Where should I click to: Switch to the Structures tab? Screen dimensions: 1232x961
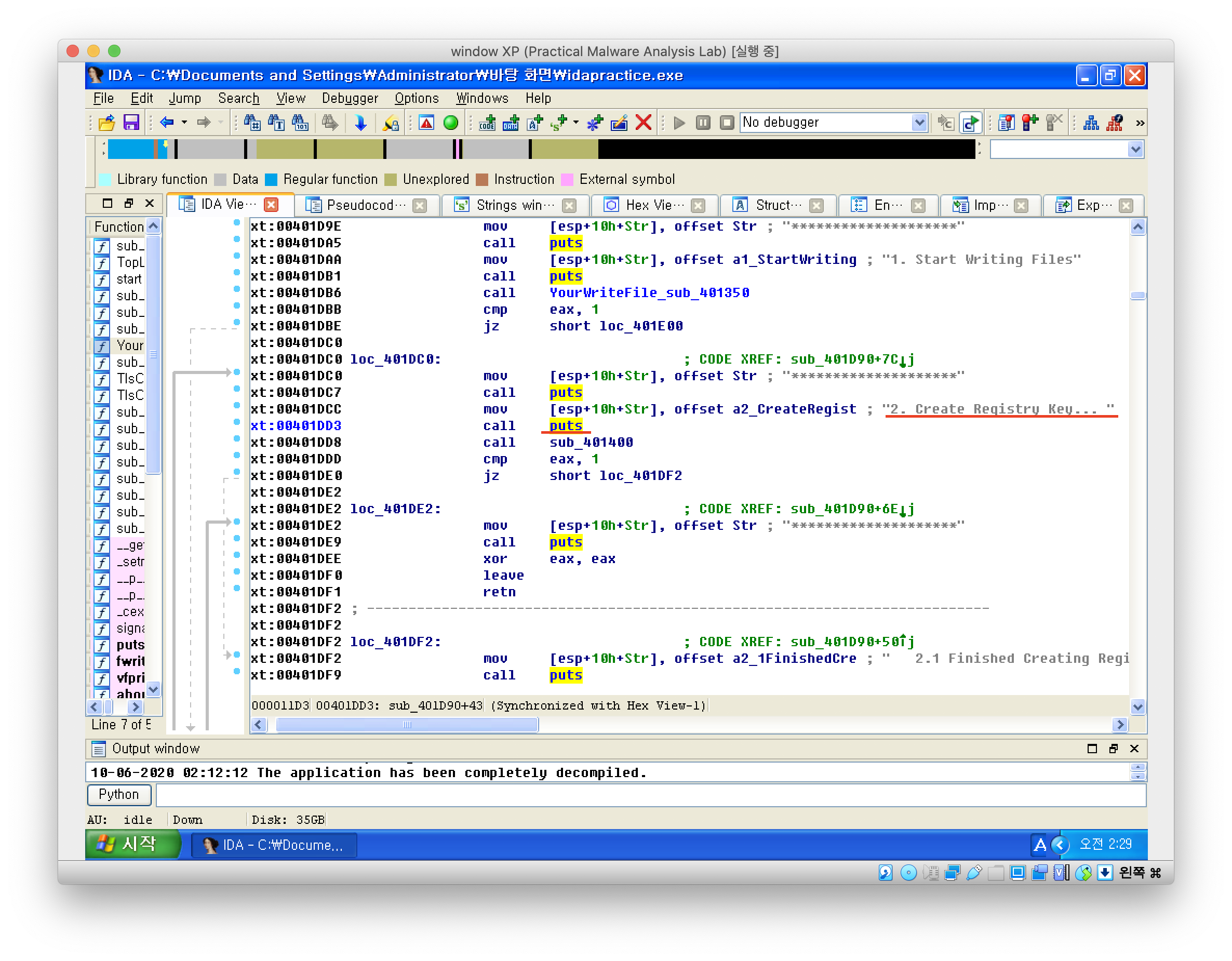778,205
